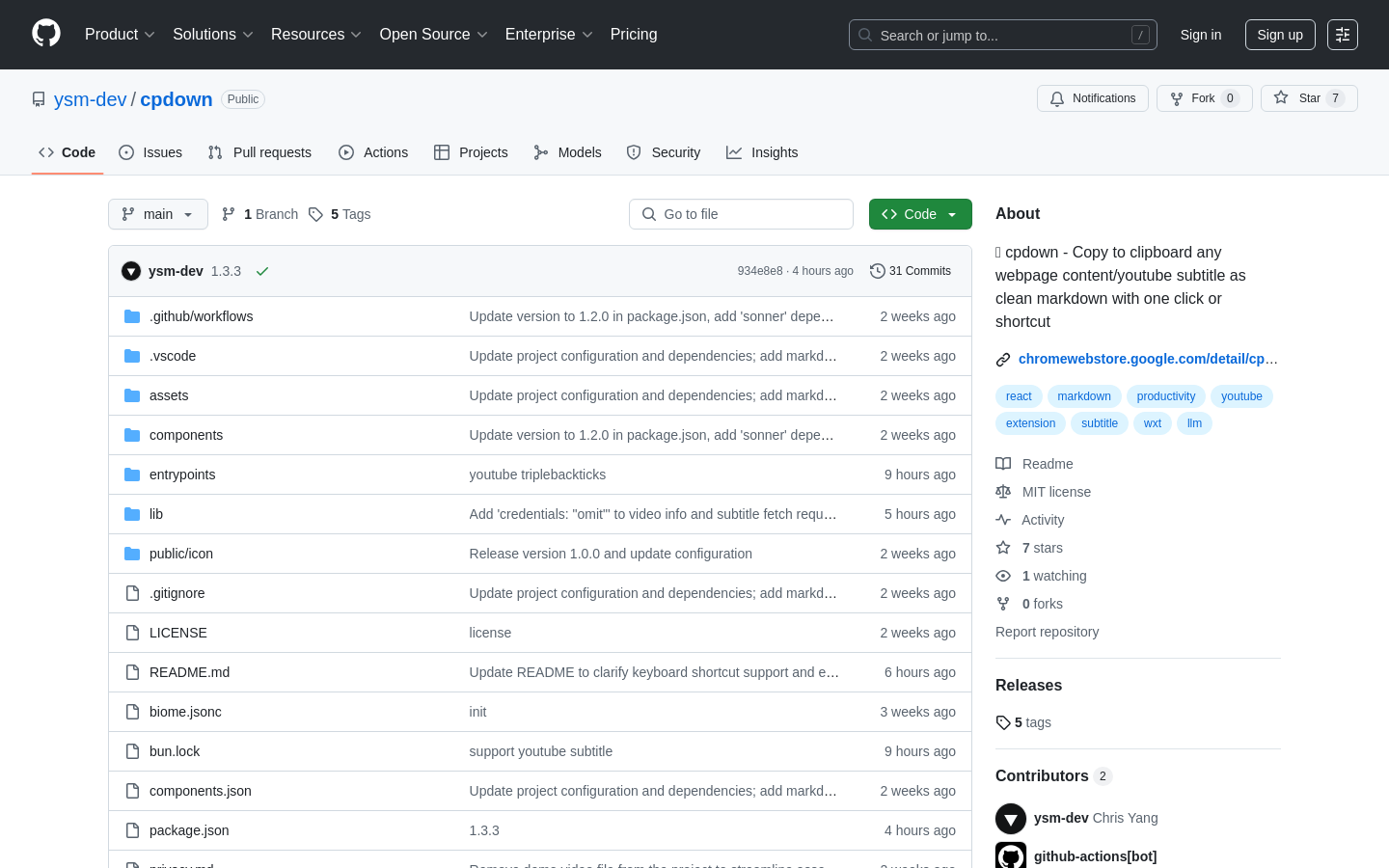The width and height of the screenshot is (1389, 868).
Task: Open the .github/workflows folder icon
Action: [132, 316]
